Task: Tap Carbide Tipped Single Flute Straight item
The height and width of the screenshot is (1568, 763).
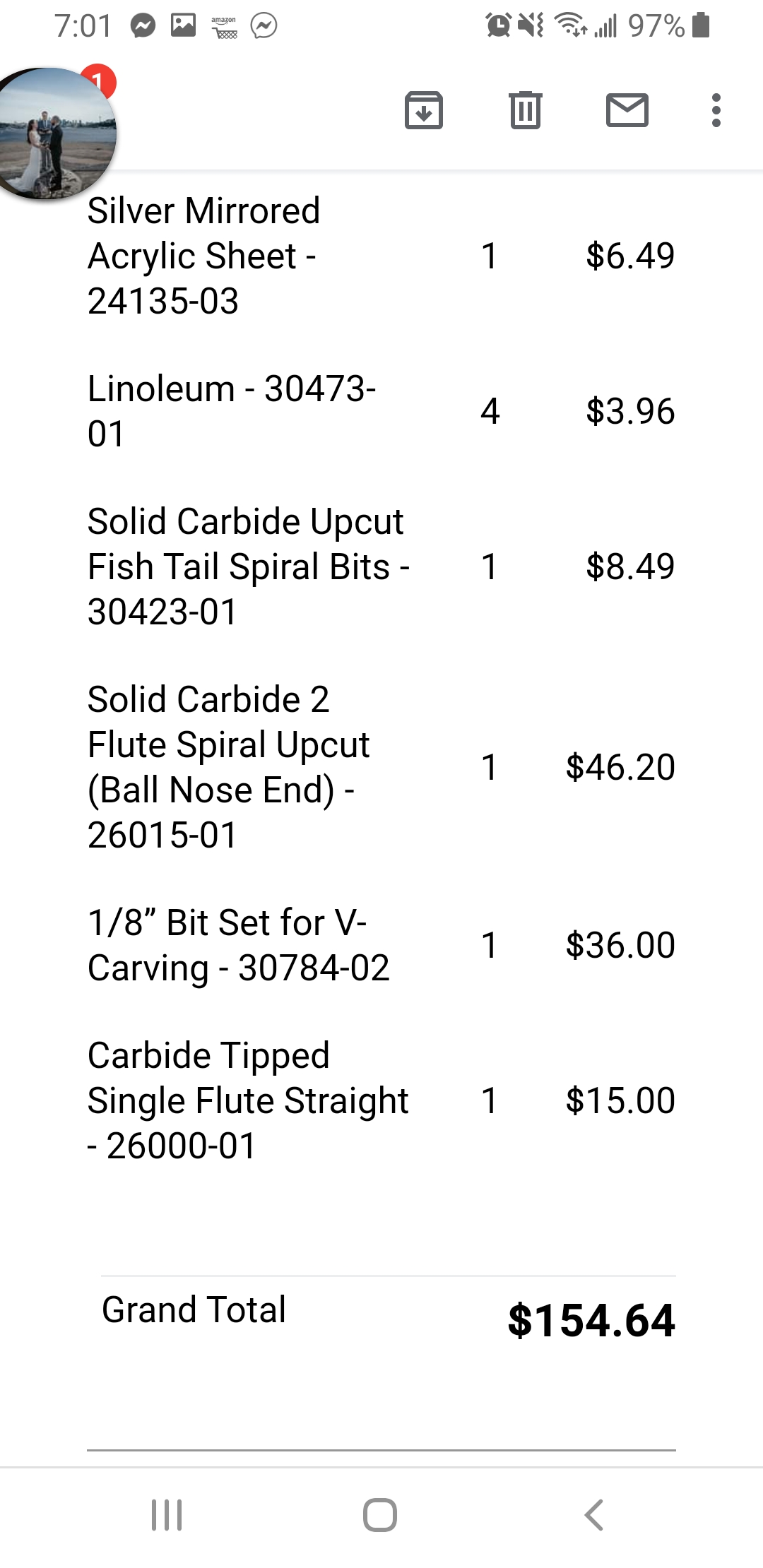Action: [x=247, y=1100]
